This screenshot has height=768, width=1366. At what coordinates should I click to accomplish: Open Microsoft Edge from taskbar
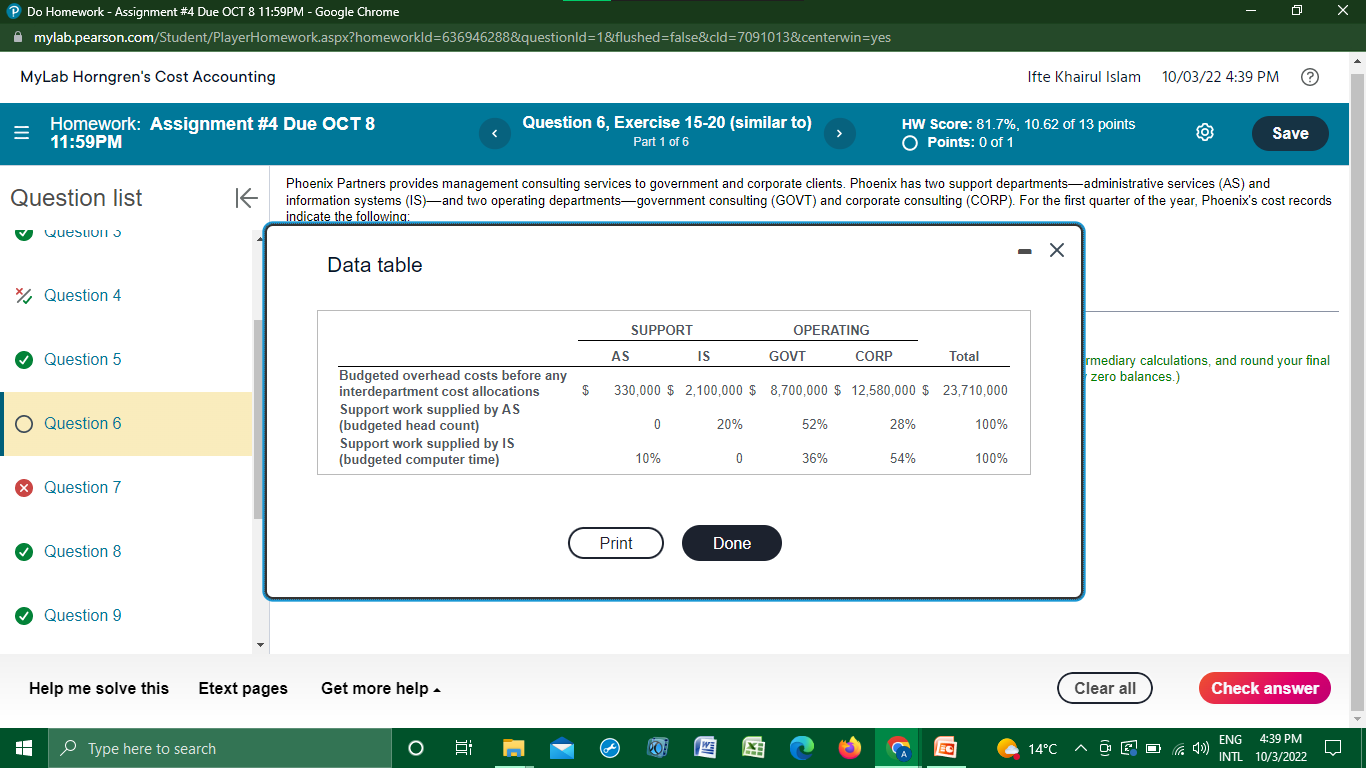pos(801,748)
